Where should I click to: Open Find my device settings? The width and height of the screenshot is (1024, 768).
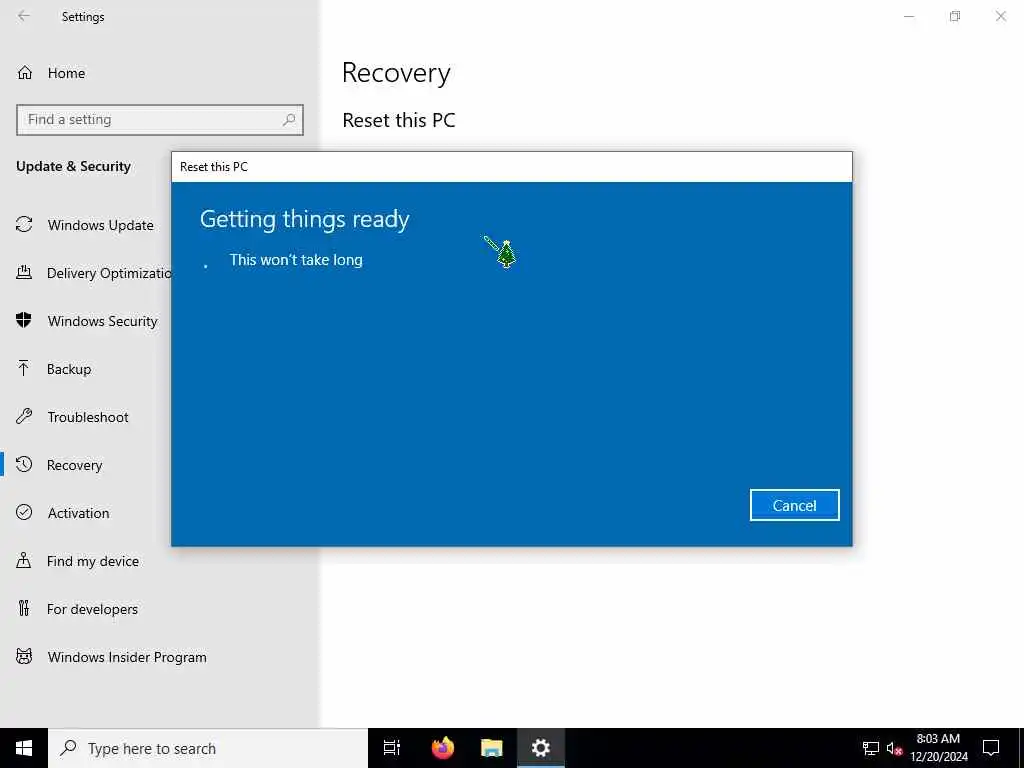(x=93, y=561)
